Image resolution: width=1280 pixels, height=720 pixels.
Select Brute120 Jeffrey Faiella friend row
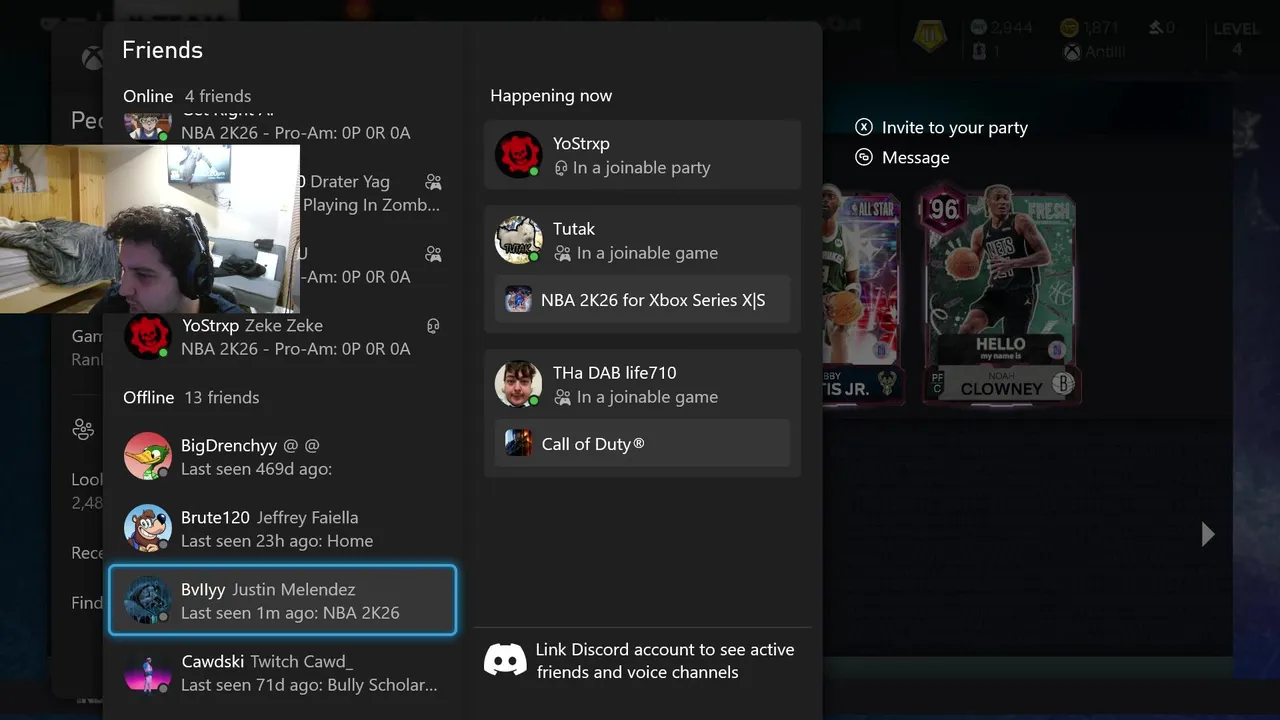pos(282,529)
